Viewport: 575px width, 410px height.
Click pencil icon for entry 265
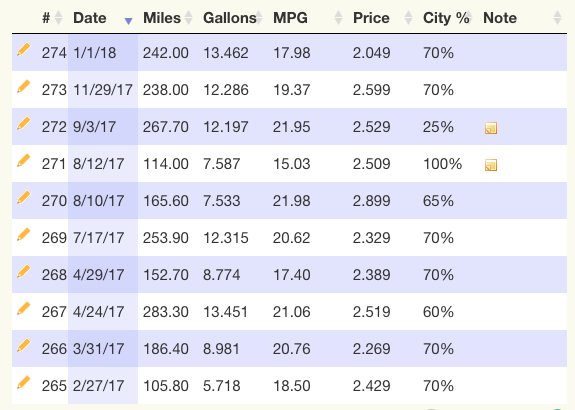click(23, 382)
